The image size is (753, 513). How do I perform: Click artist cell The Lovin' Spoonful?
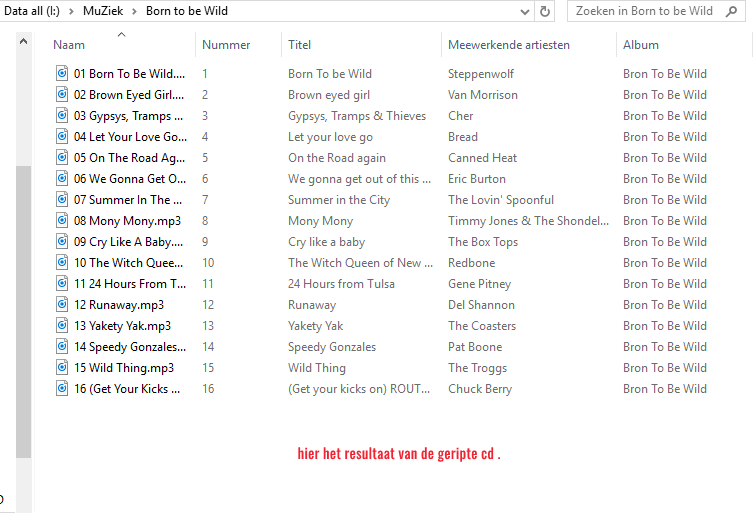[x=501, y=200]
